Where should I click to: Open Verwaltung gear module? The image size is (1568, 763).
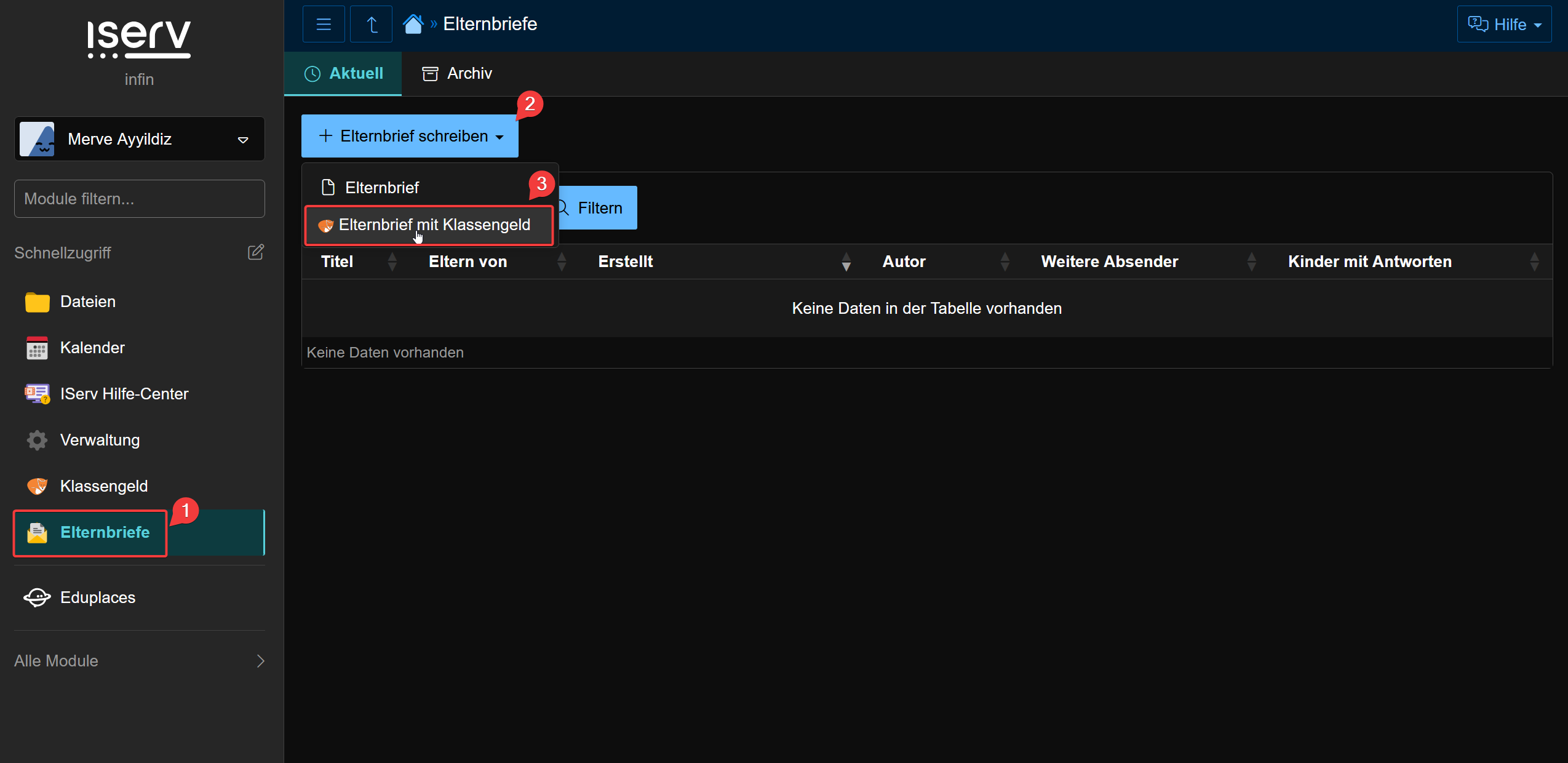100,440
